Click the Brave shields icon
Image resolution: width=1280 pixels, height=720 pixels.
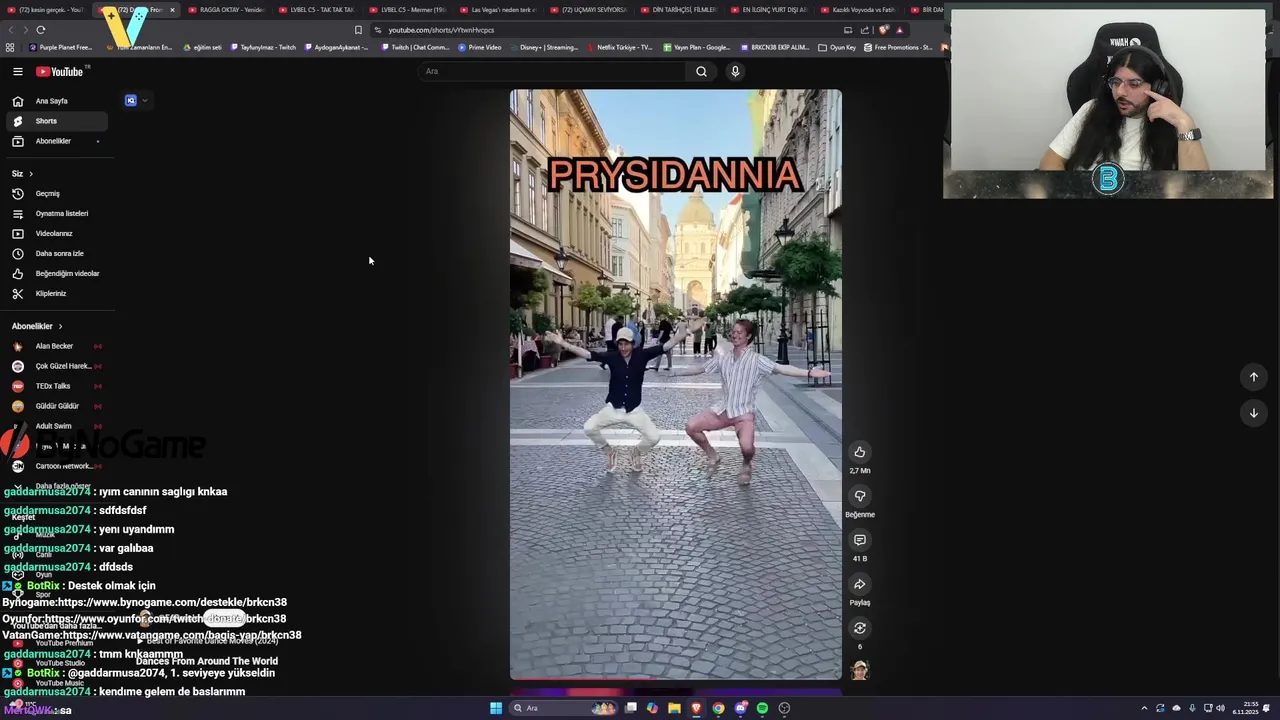[x=883, y=30]
